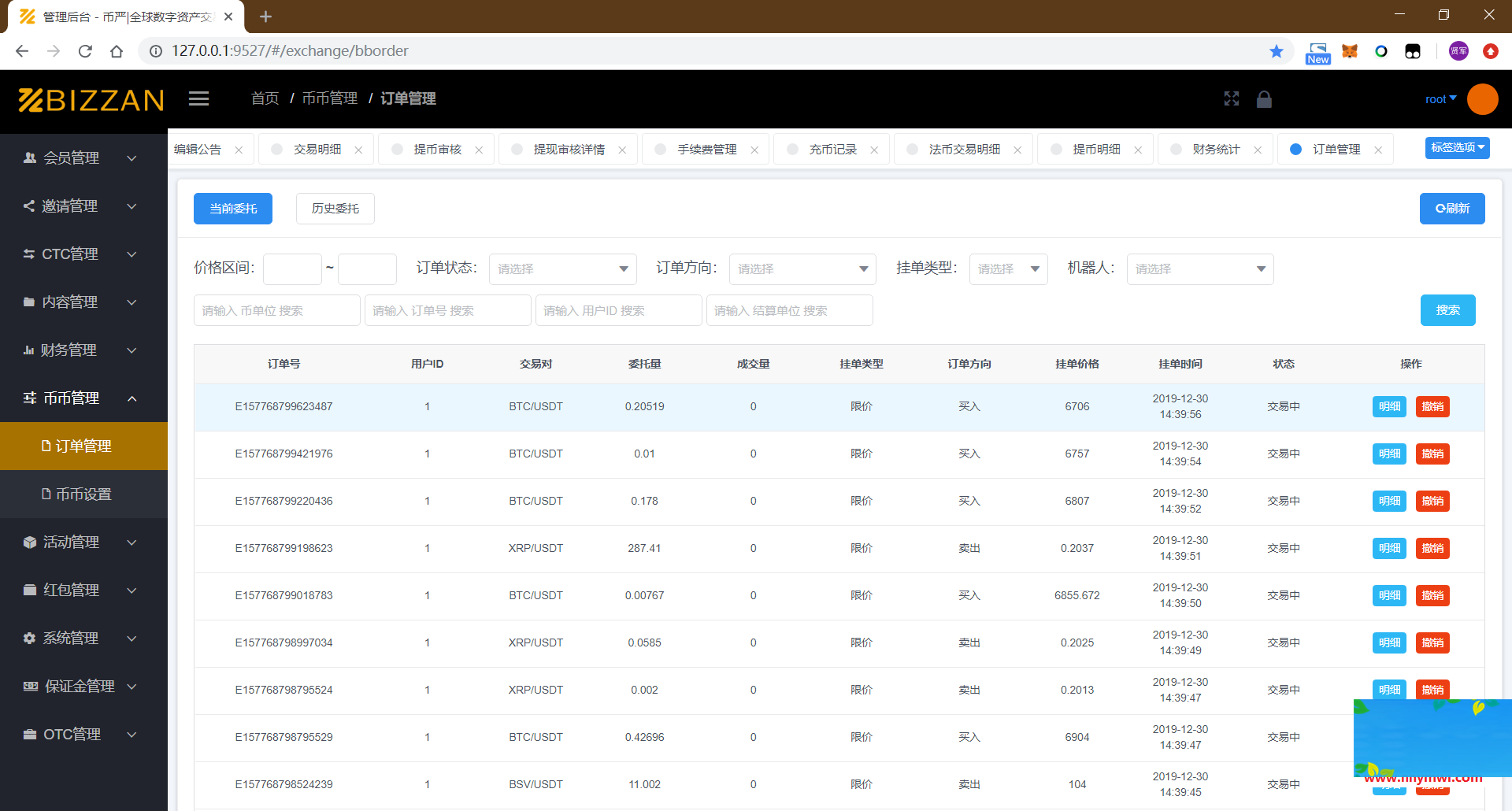
Task: Open the 订单方向 dropdown
Action: pos(802,269)
